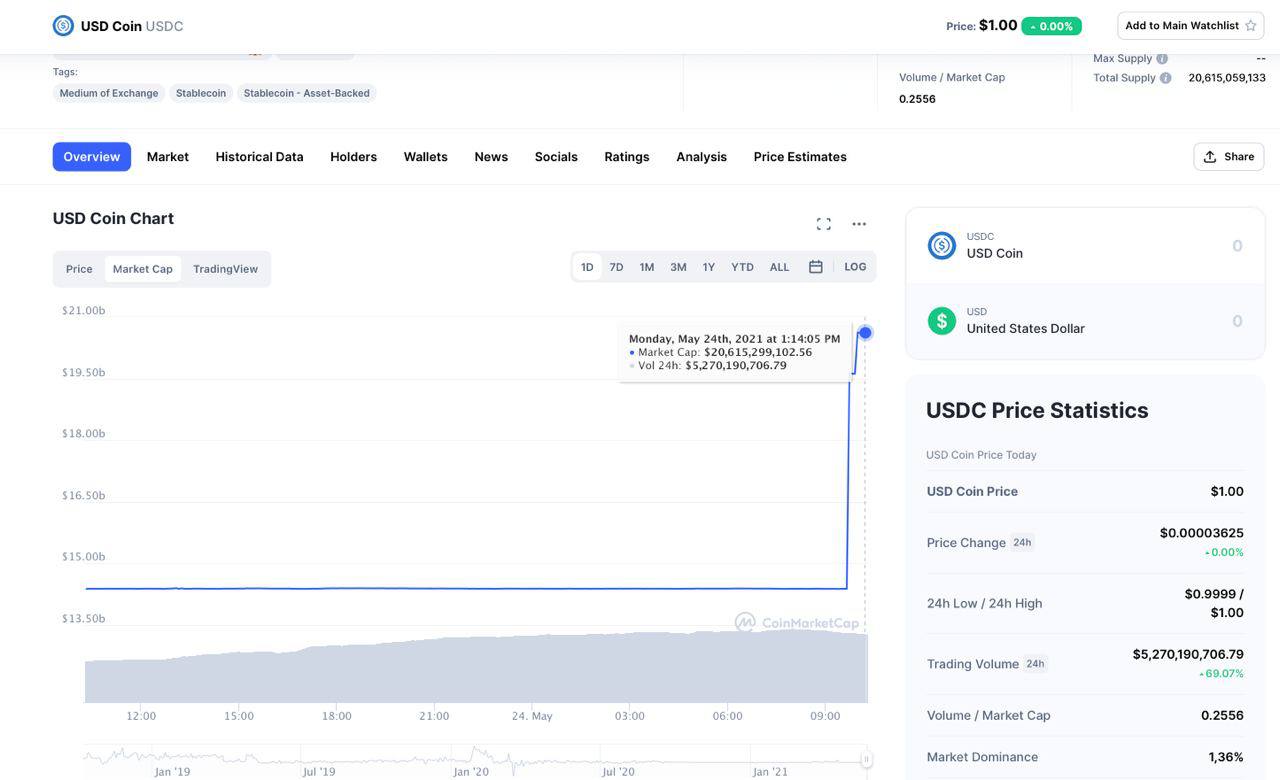
Task: Click the Trading Volume value $5,270,190,706.79
Action: point(1188,654)
